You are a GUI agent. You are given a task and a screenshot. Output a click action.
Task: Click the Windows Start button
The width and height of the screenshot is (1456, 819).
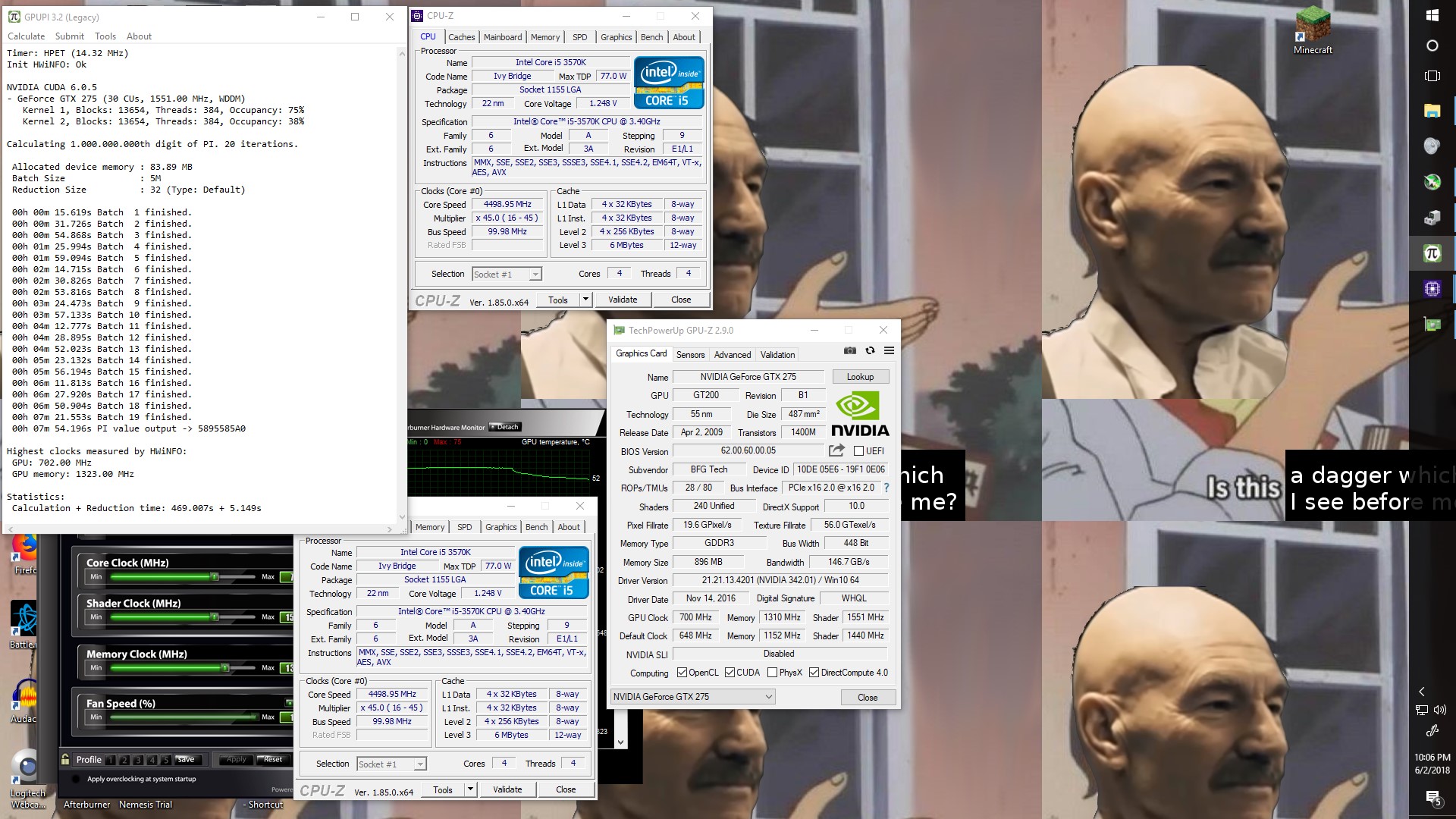click(x=1432, y=15)
